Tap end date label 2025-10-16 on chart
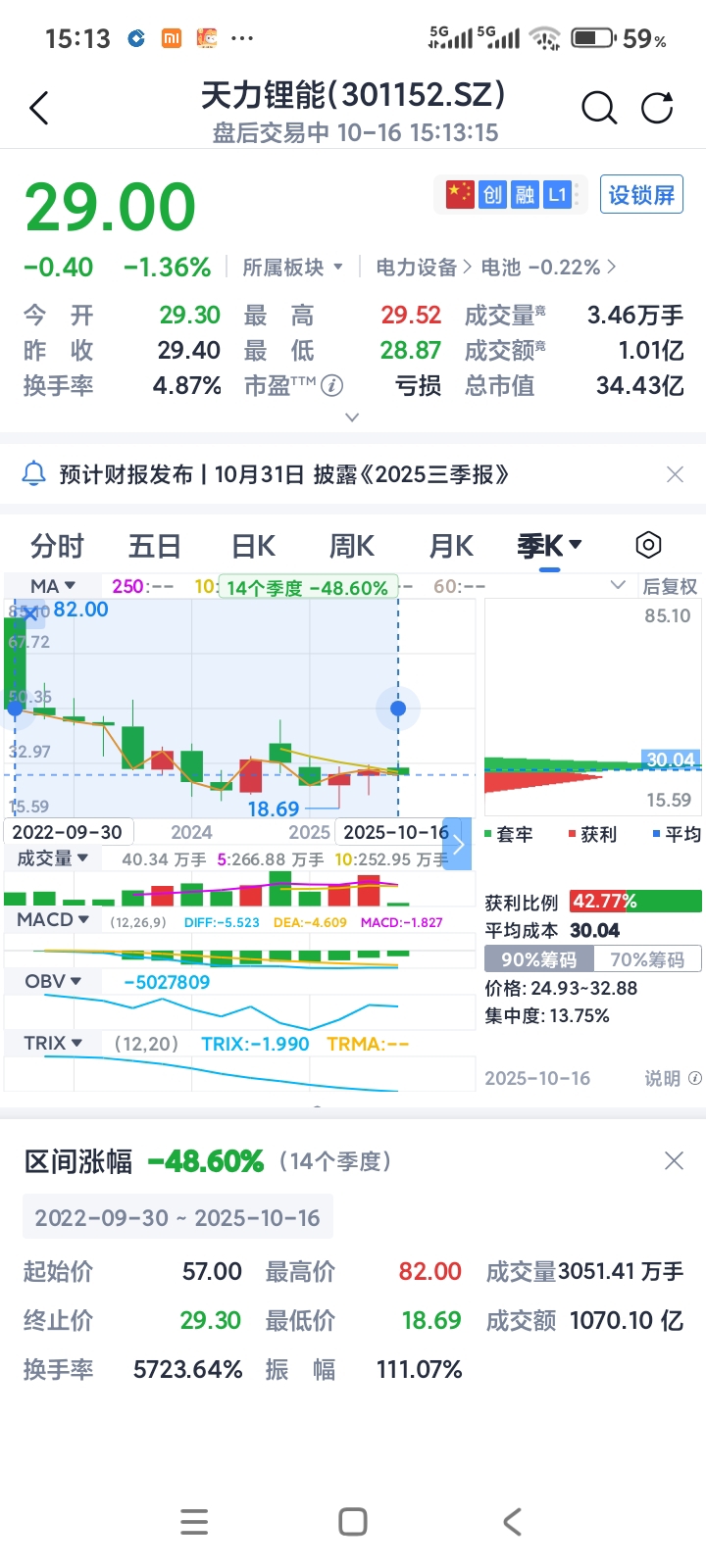706x1568 pixels. click(x=396, y=832)
